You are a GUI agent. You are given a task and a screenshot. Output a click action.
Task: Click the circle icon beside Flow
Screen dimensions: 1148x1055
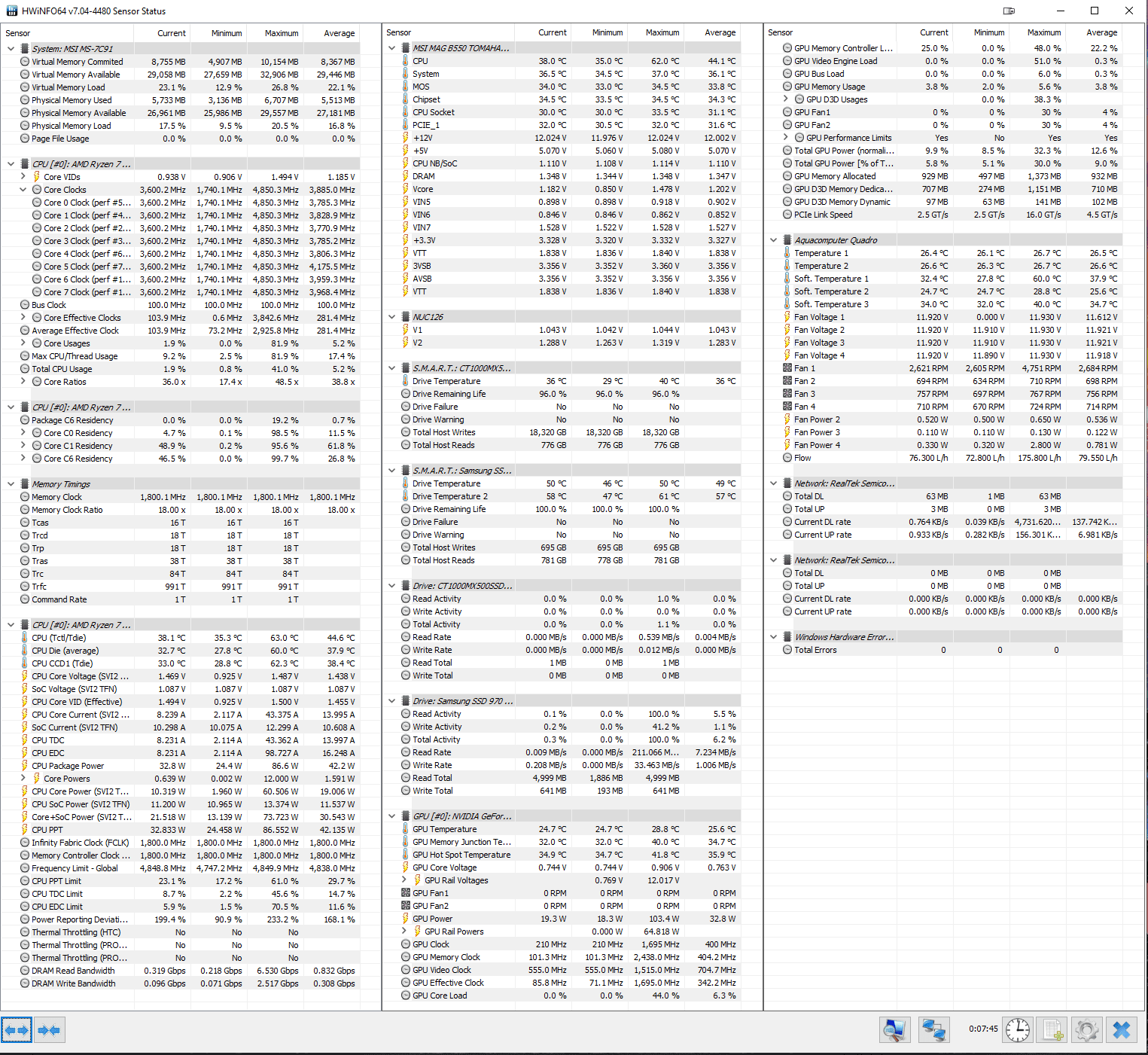point(787,458)
